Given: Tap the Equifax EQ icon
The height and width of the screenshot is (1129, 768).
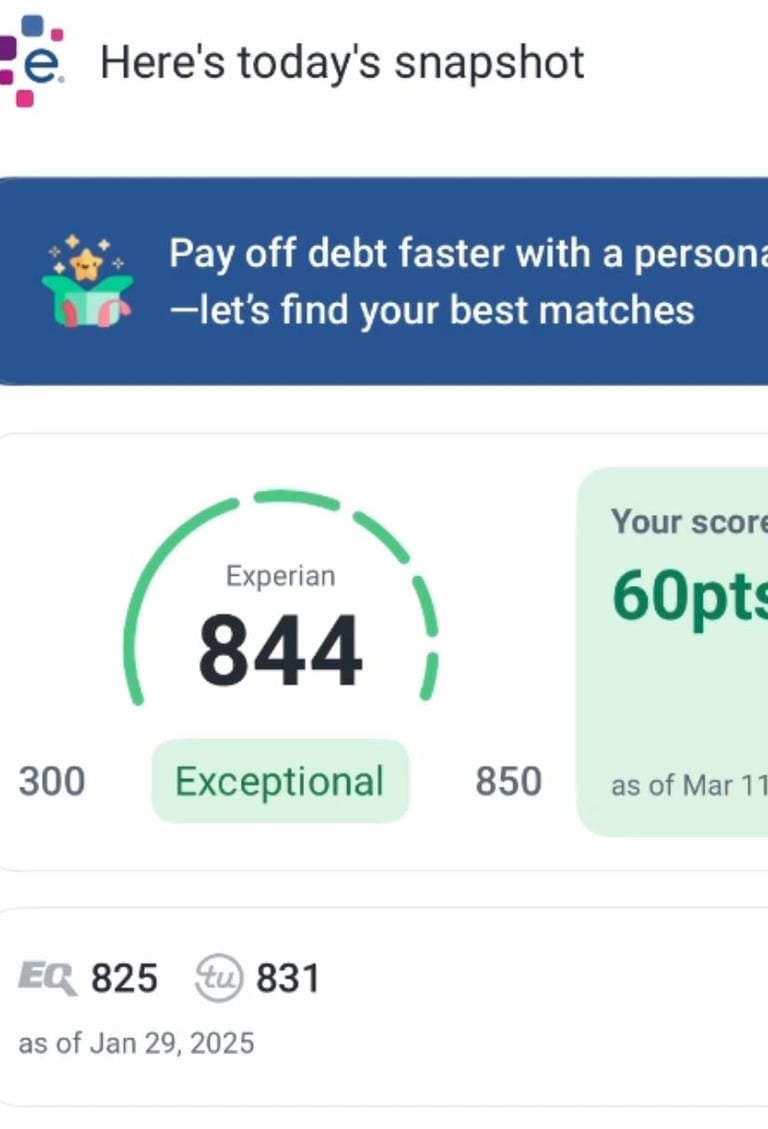Looking at the screenshot, I should click(x=47, y=978).
